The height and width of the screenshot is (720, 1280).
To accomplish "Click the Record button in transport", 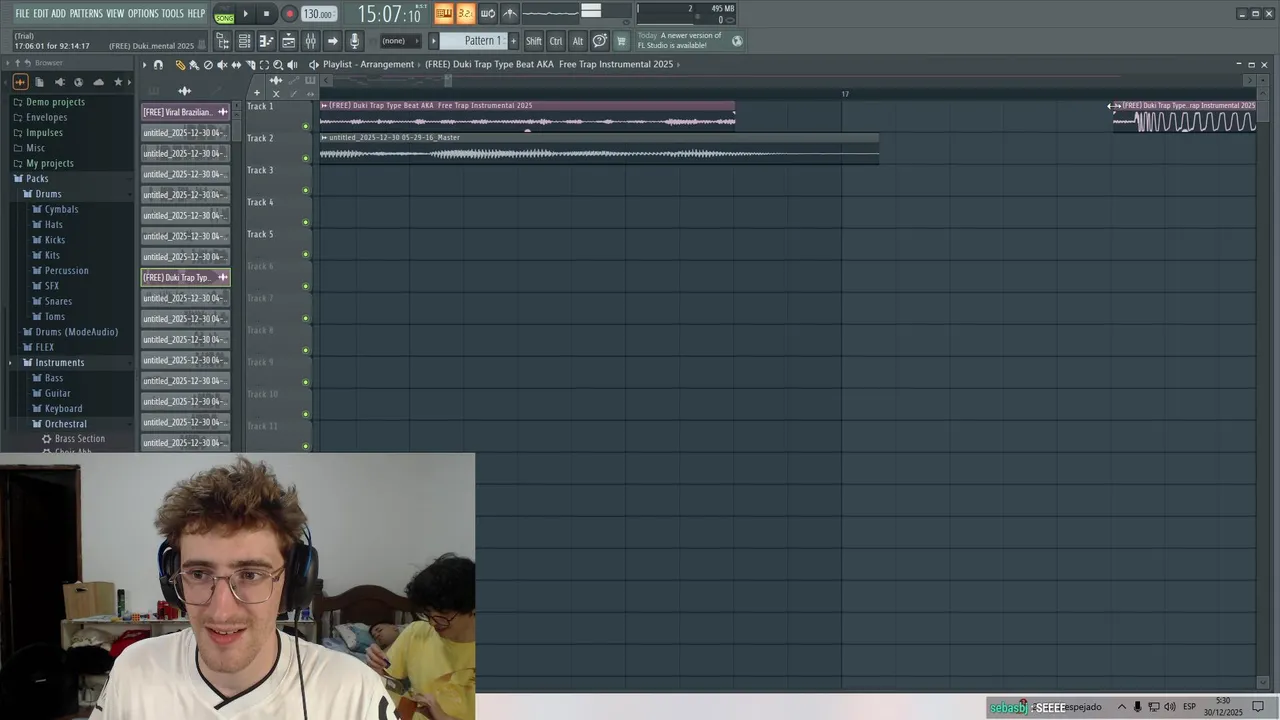I will pos(289,14).
